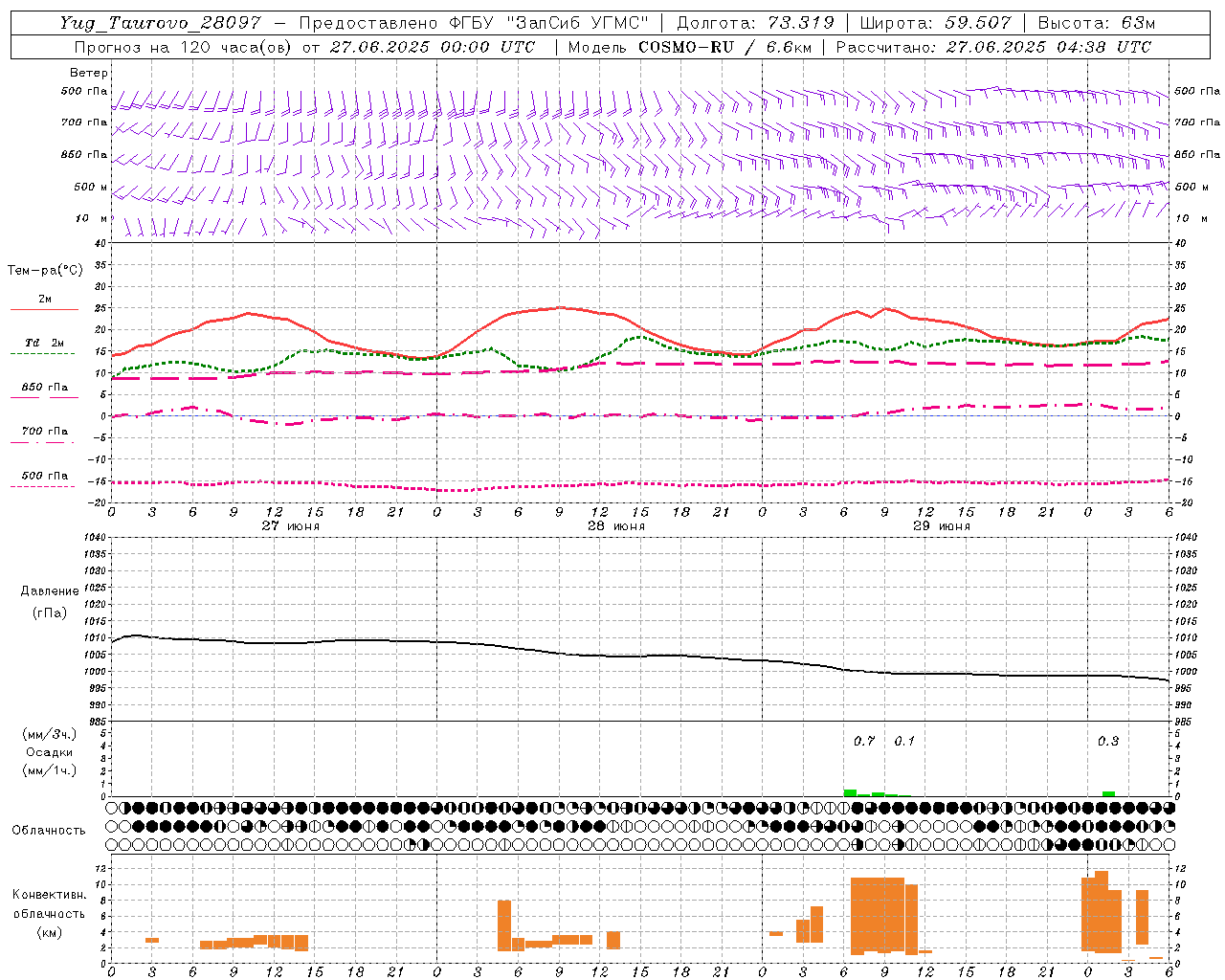Image resolution: width=1225 pixels, height=980 pixels.
Task: Click the Осадки precipitation label
Action: [x=50, y=752]
